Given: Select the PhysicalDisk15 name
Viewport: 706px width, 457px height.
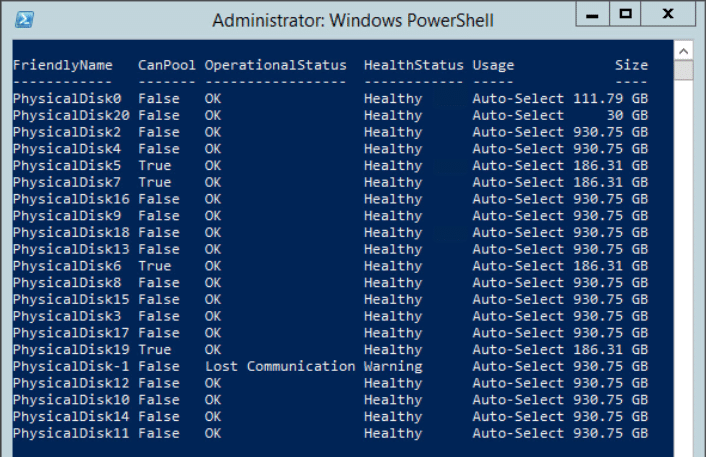Looking at the screenshot, I should click(71, 299).
